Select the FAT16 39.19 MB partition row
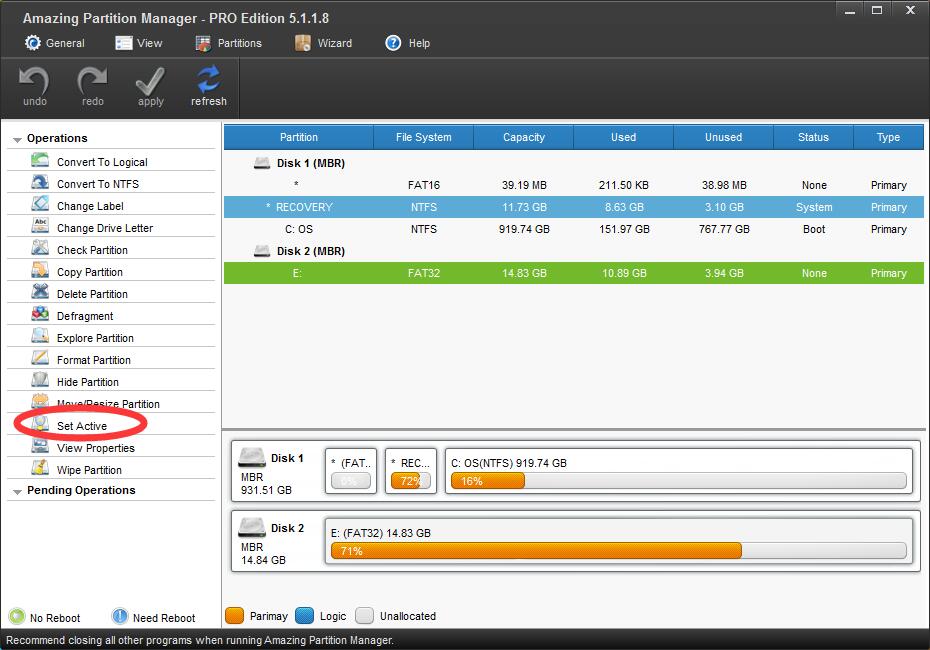Screen dimensions: 930x650 pyautogui.click(x=574, y=185)
